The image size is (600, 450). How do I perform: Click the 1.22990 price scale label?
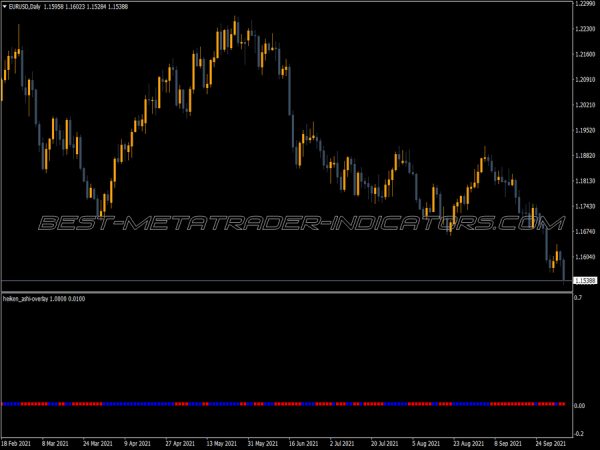coord(585,3)
